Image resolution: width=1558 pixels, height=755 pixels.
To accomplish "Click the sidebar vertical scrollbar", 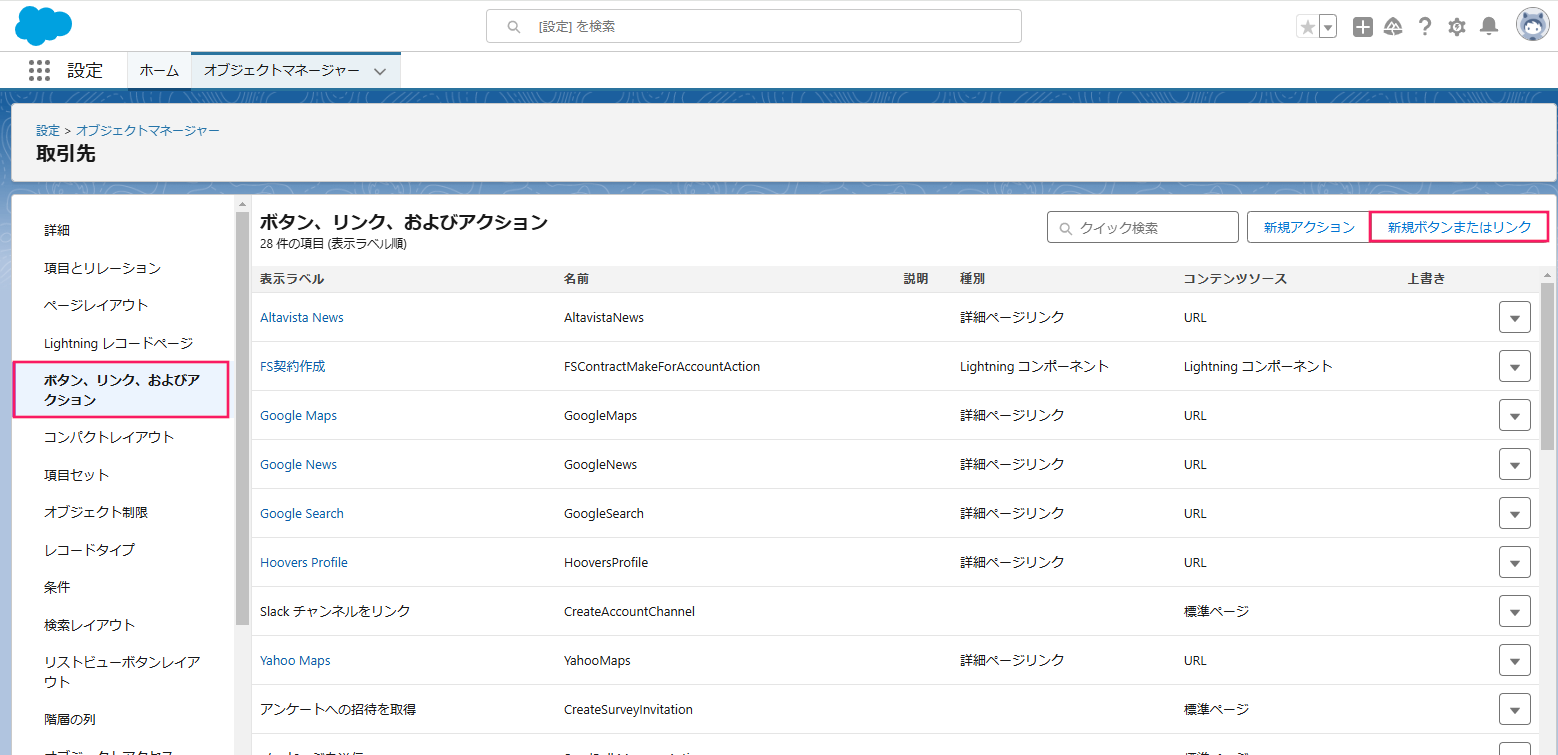I will 242,418.
